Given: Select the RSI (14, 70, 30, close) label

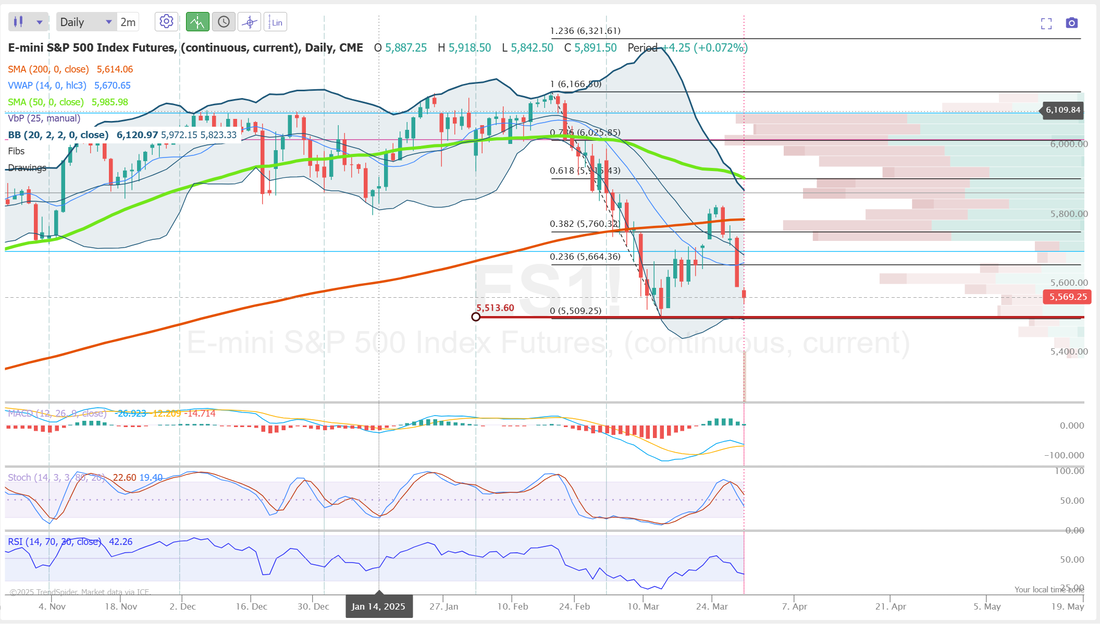Looking at the screenshot, I should [x=55, y=542].
